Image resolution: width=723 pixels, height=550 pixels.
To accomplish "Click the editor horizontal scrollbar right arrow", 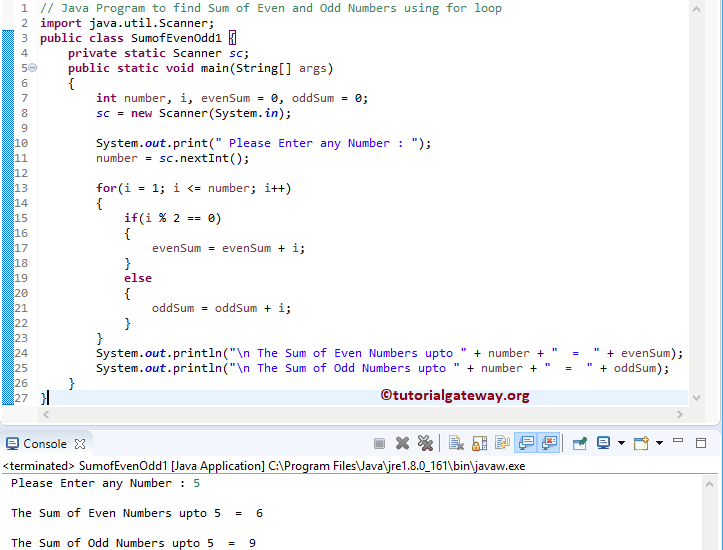I will 680,414.
